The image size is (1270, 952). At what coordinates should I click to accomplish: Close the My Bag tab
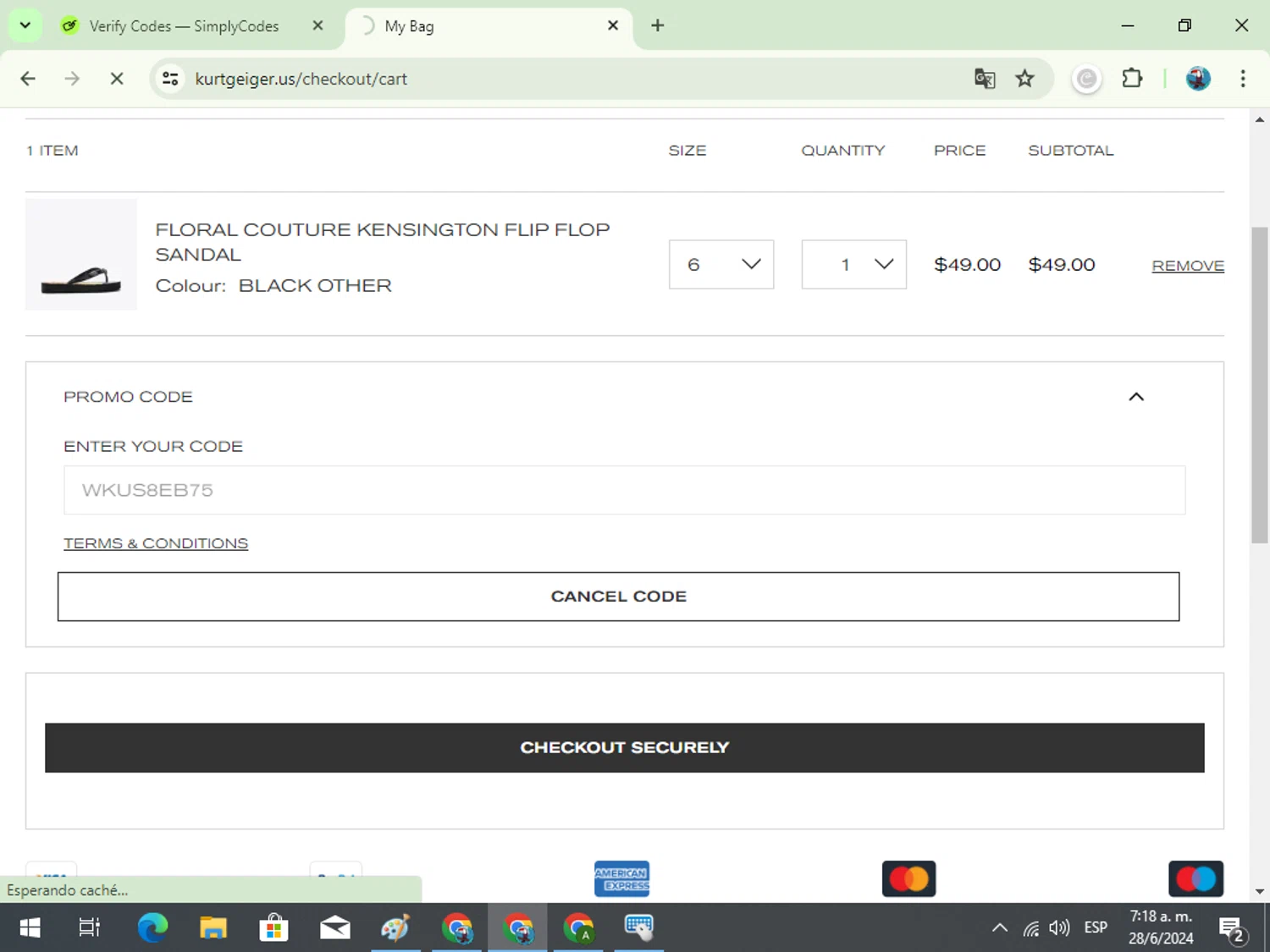pyautogui.click(x=613, y=25)
